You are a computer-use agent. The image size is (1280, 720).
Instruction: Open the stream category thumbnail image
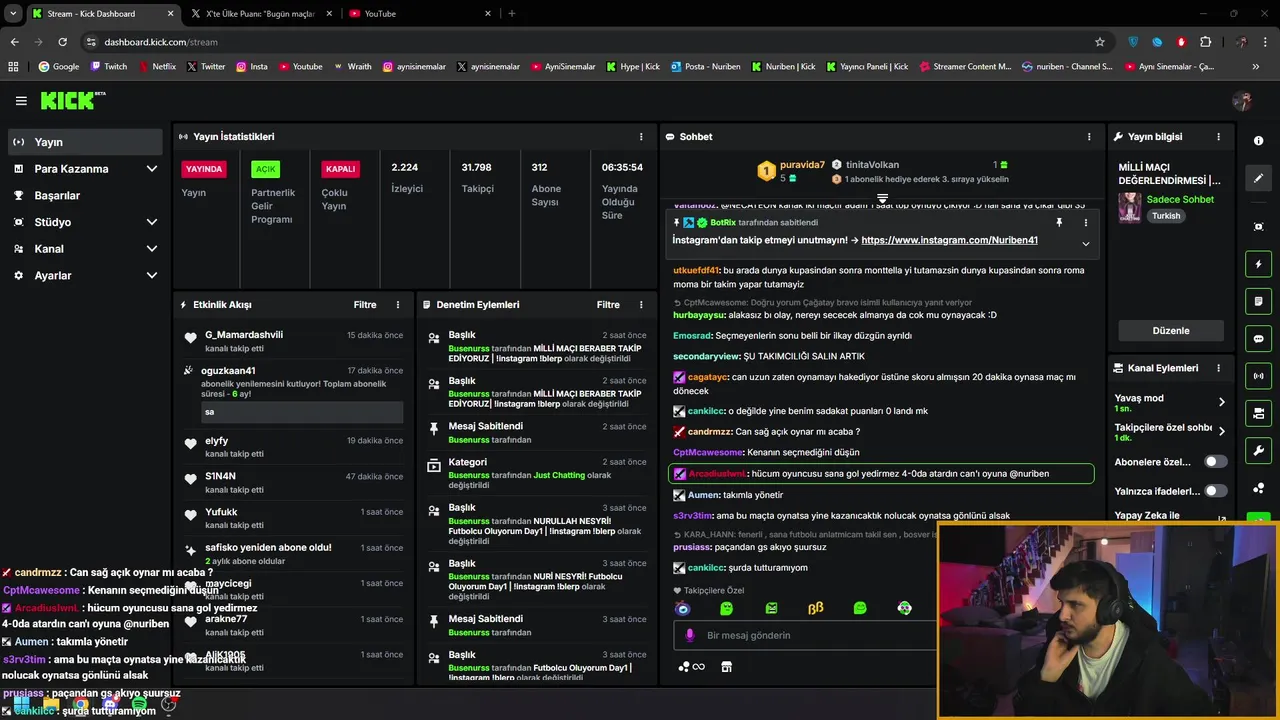tap(1129, 207)
